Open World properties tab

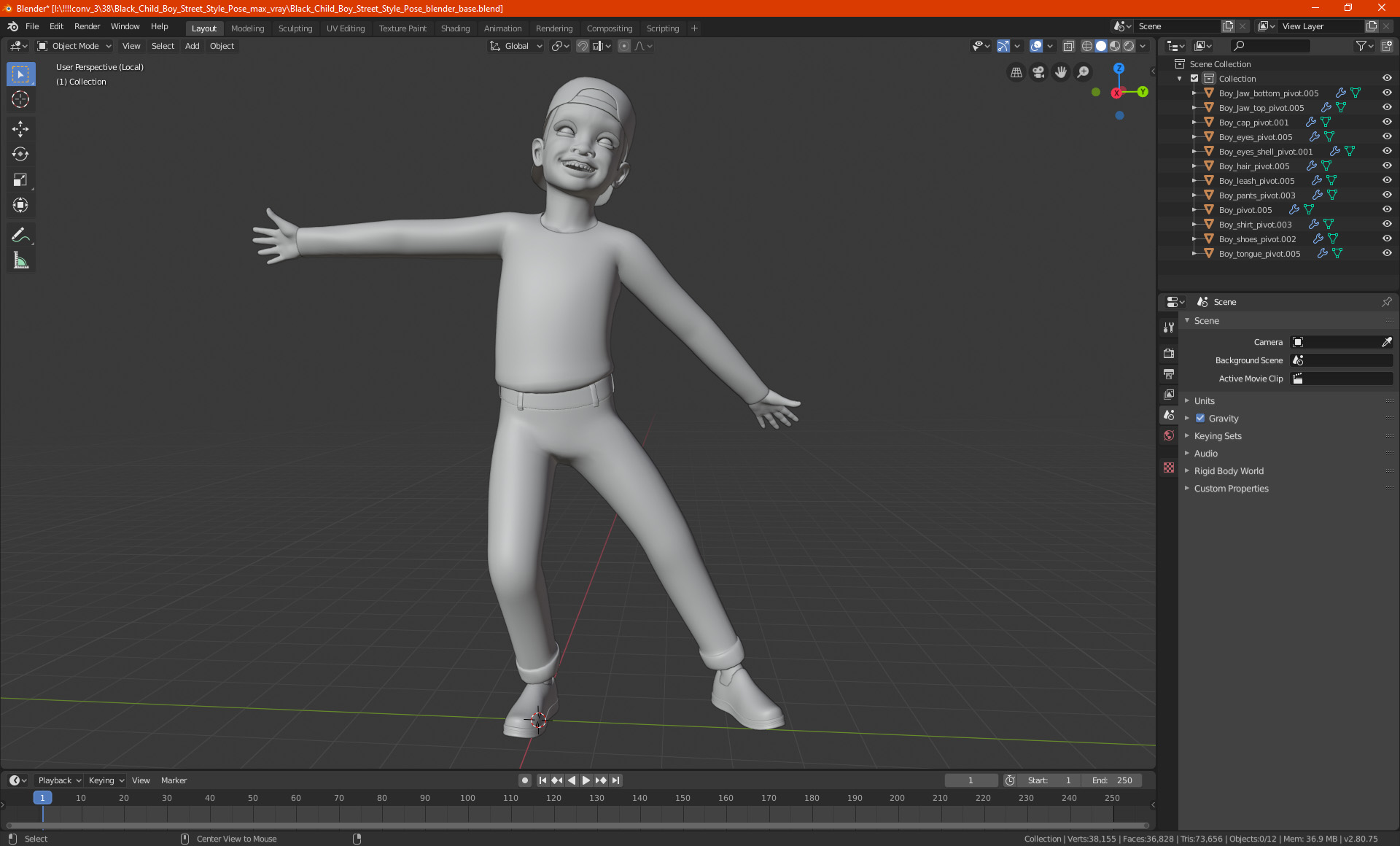click(x=1169, y=435)
